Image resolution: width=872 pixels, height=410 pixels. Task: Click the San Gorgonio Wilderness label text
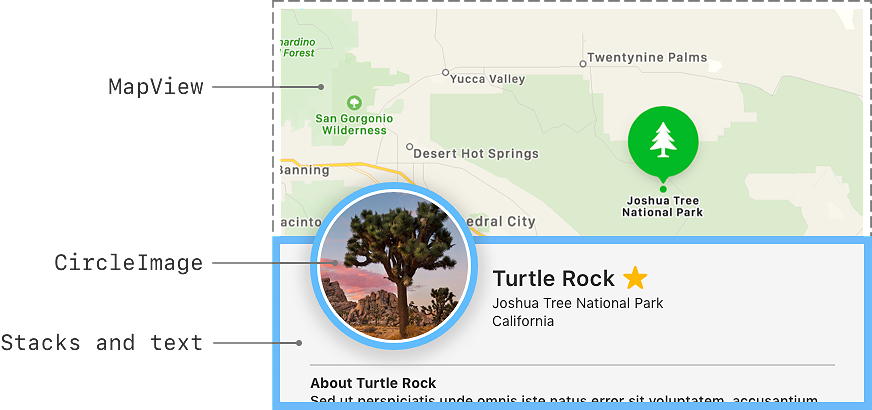tap(354, 124)
